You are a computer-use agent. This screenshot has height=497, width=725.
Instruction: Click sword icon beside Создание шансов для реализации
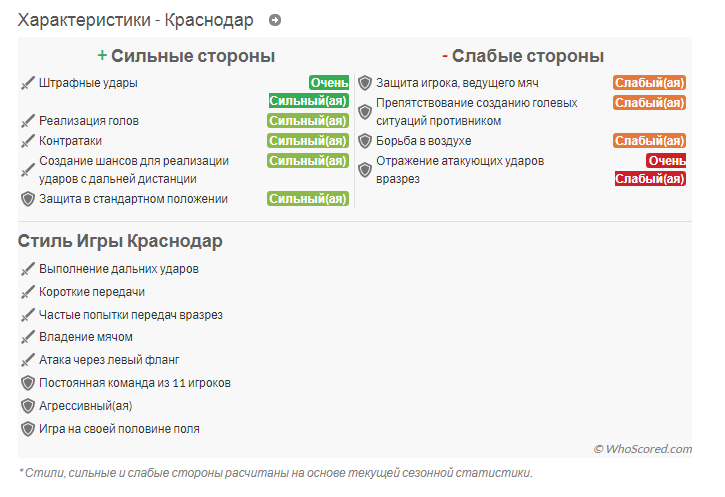click(28, 170)
